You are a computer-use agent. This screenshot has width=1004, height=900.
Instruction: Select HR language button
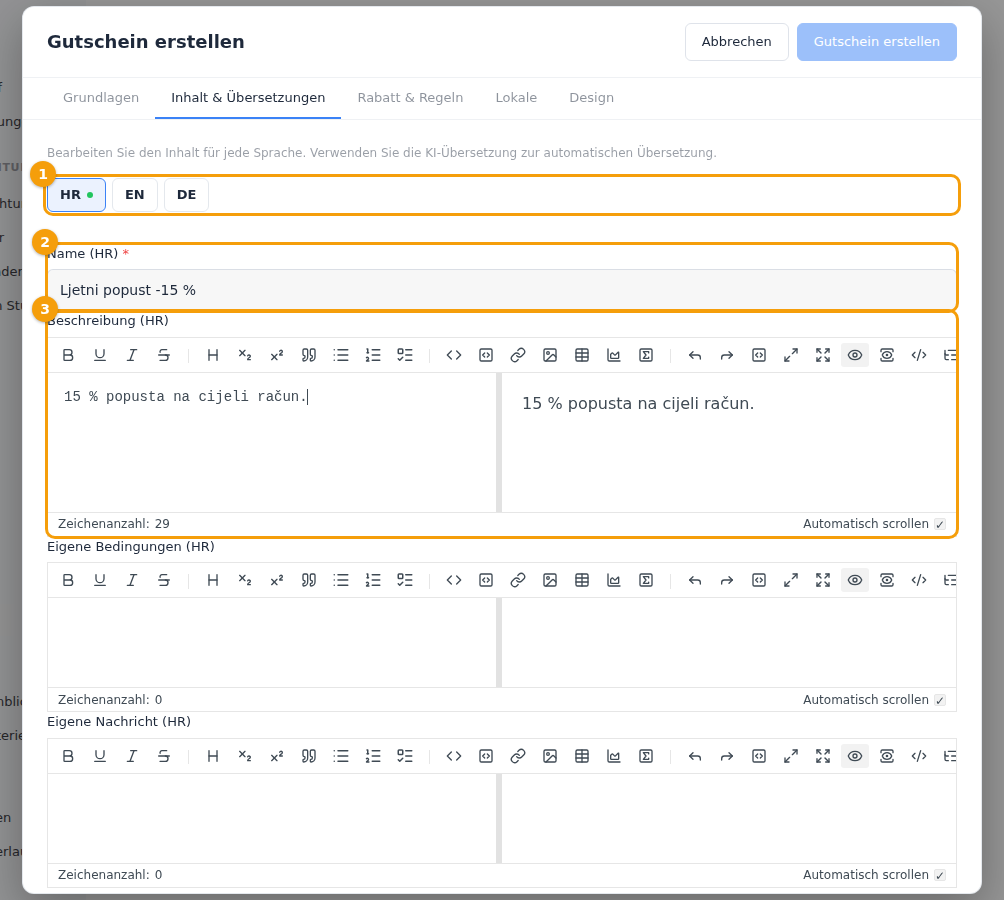76,195
